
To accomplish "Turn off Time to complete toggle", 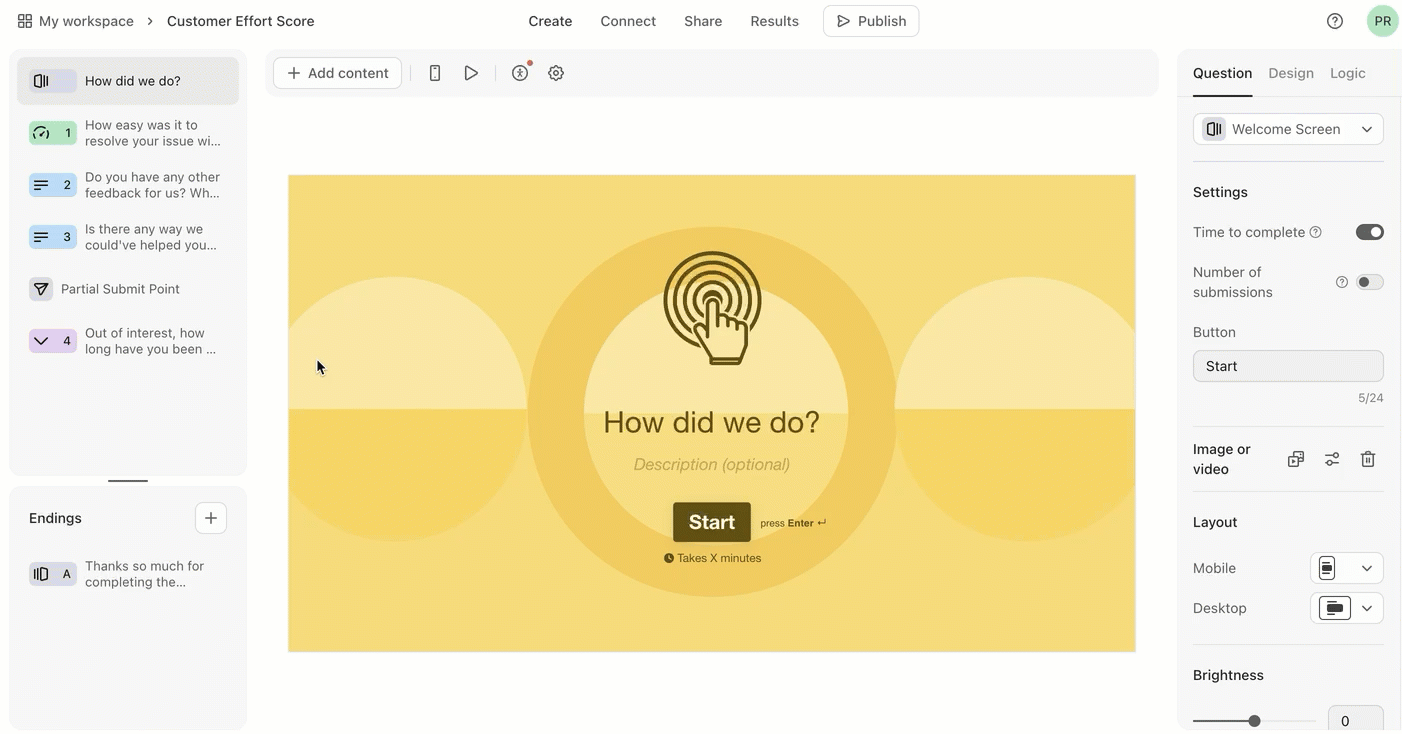I will point(1369,232).
